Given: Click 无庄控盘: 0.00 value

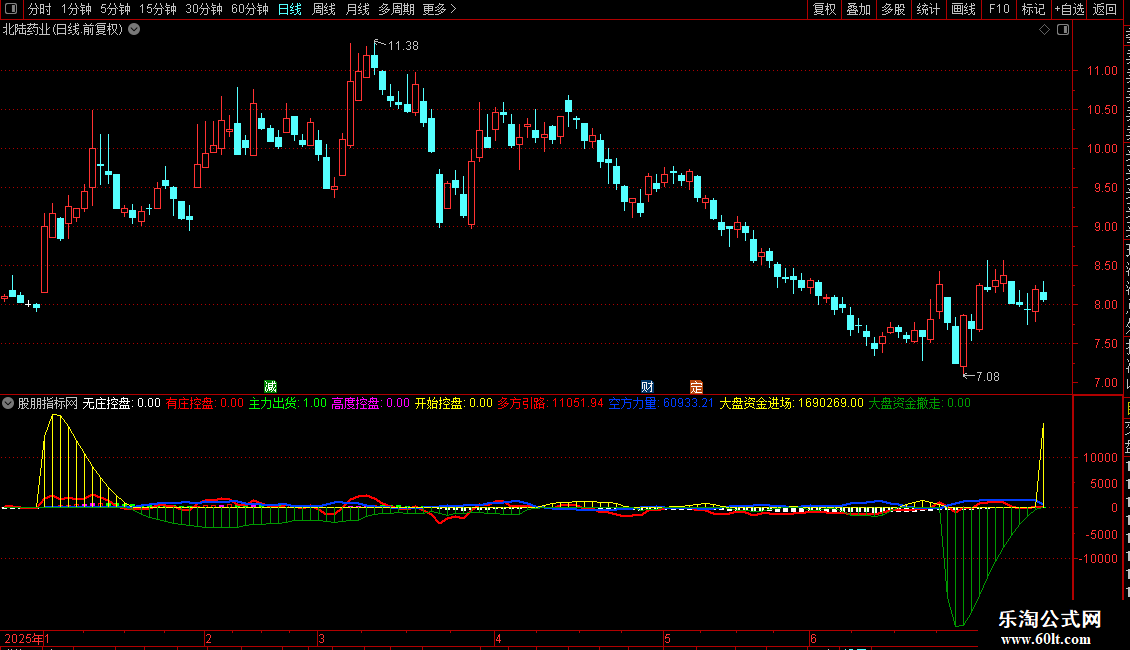Looking at the screenshot, I should coord(121,404).
